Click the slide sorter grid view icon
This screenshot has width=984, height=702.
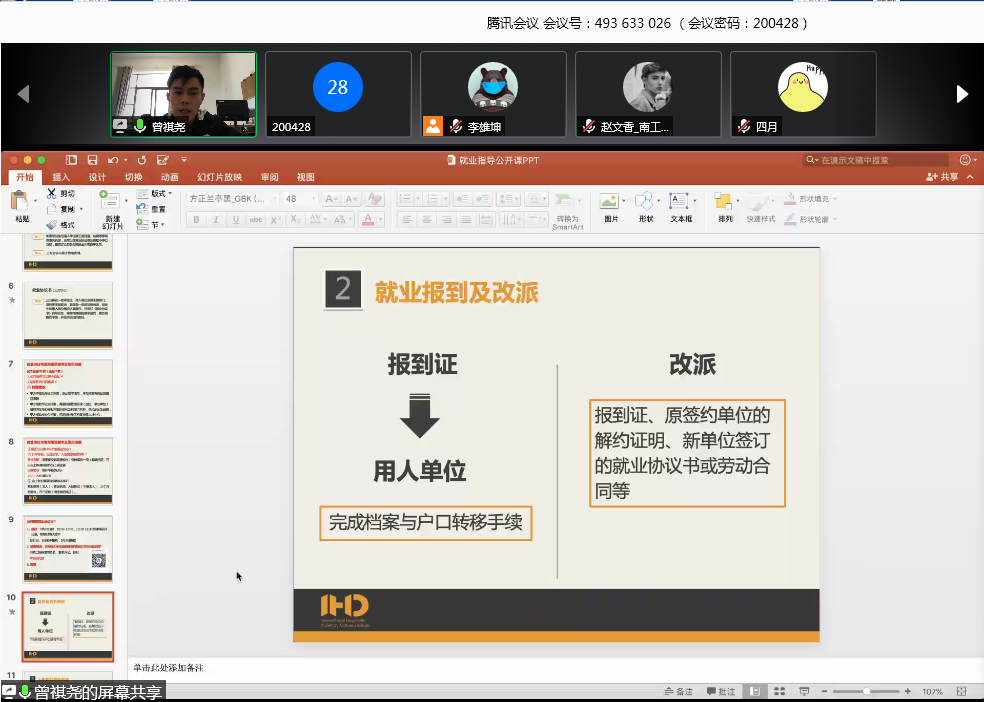click(x=779, y=691)
